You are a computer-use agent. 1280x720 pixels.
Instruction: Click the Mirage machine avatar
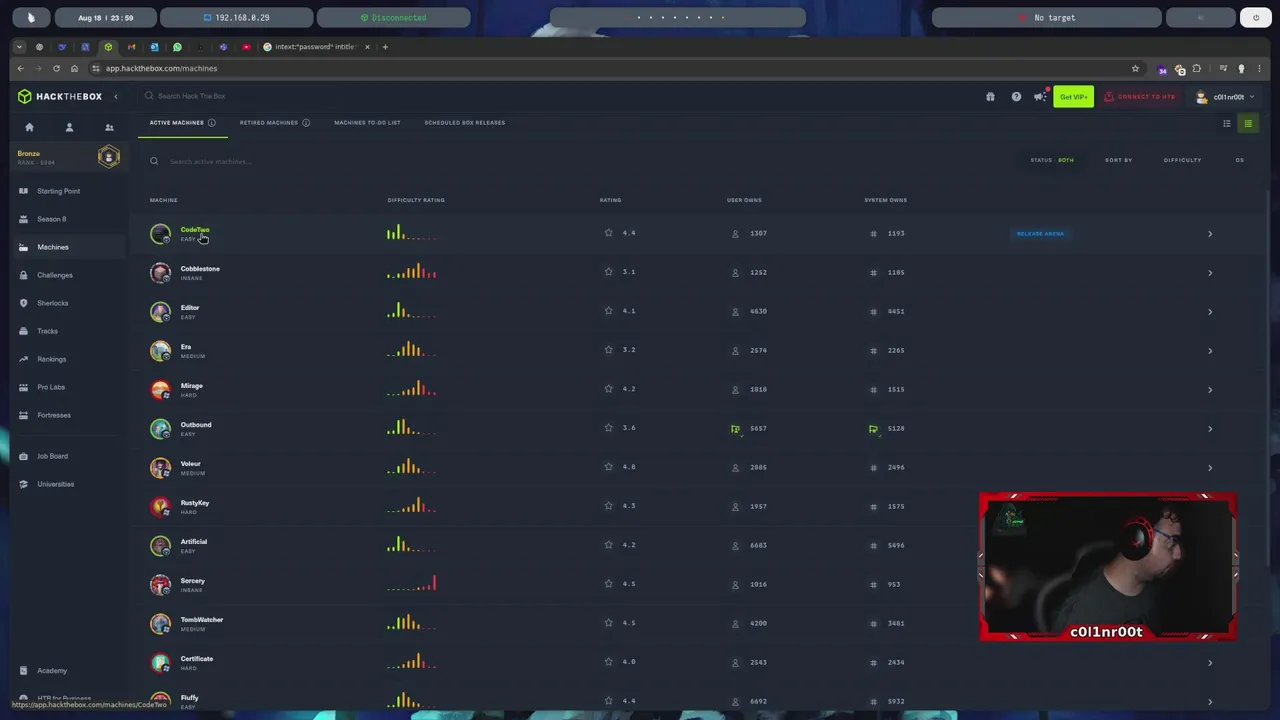click(160, 390)
